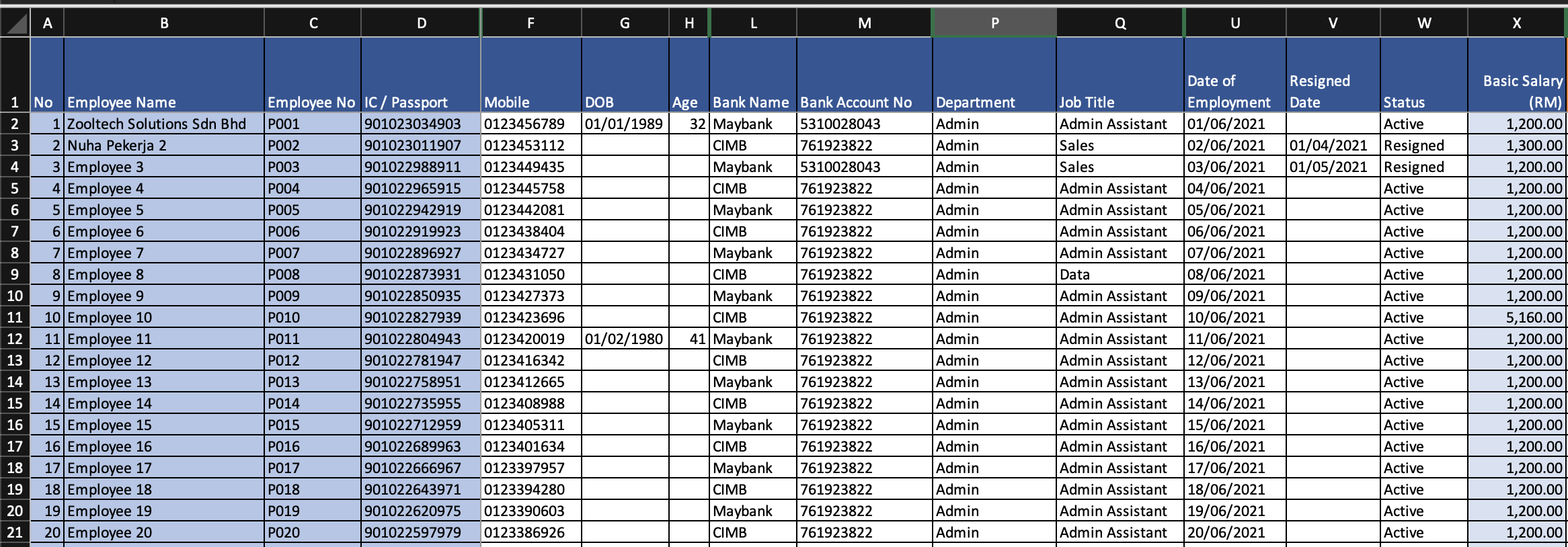This screenshot has width=1568, height=547.
Task: Select the 'Employee 20' name cell
Action: (164, 532)
